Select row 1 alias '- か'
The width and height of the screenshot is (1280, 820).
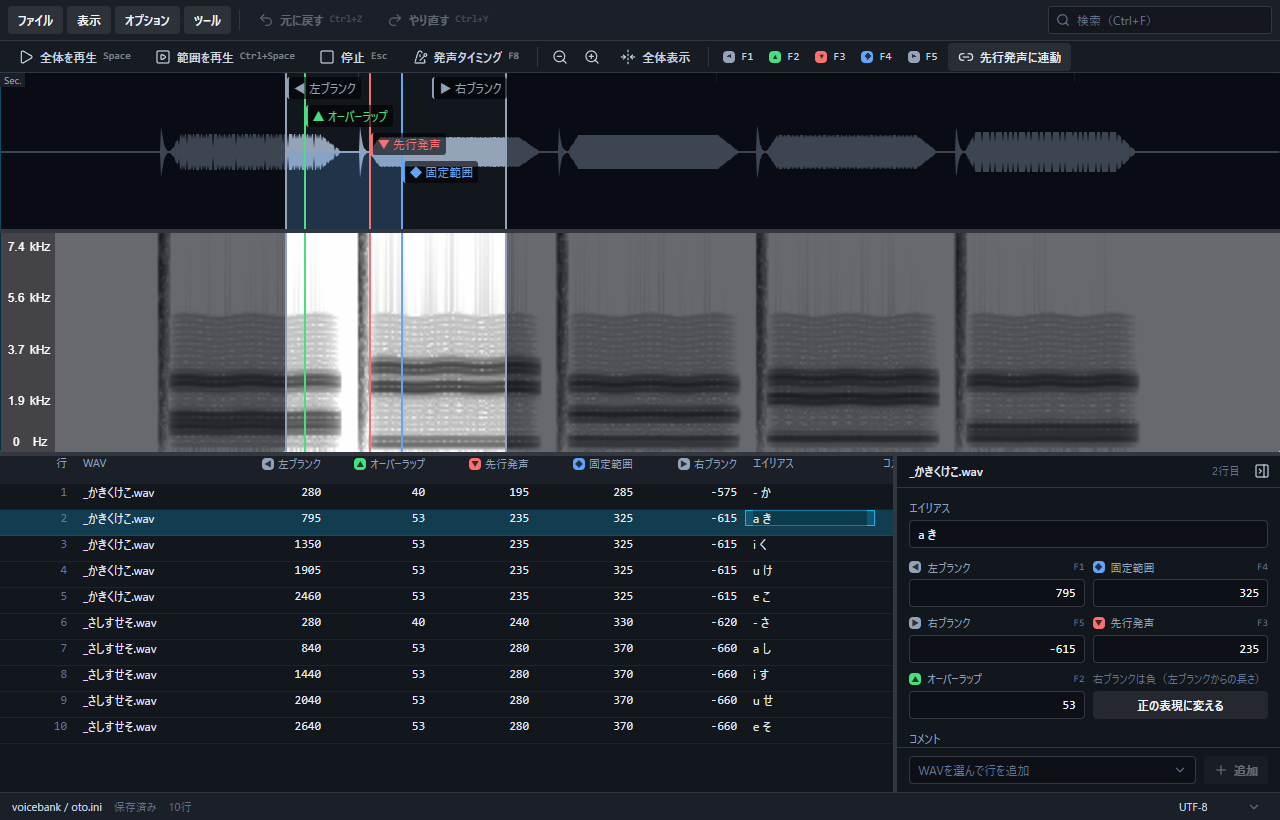[x=762, y=492]
